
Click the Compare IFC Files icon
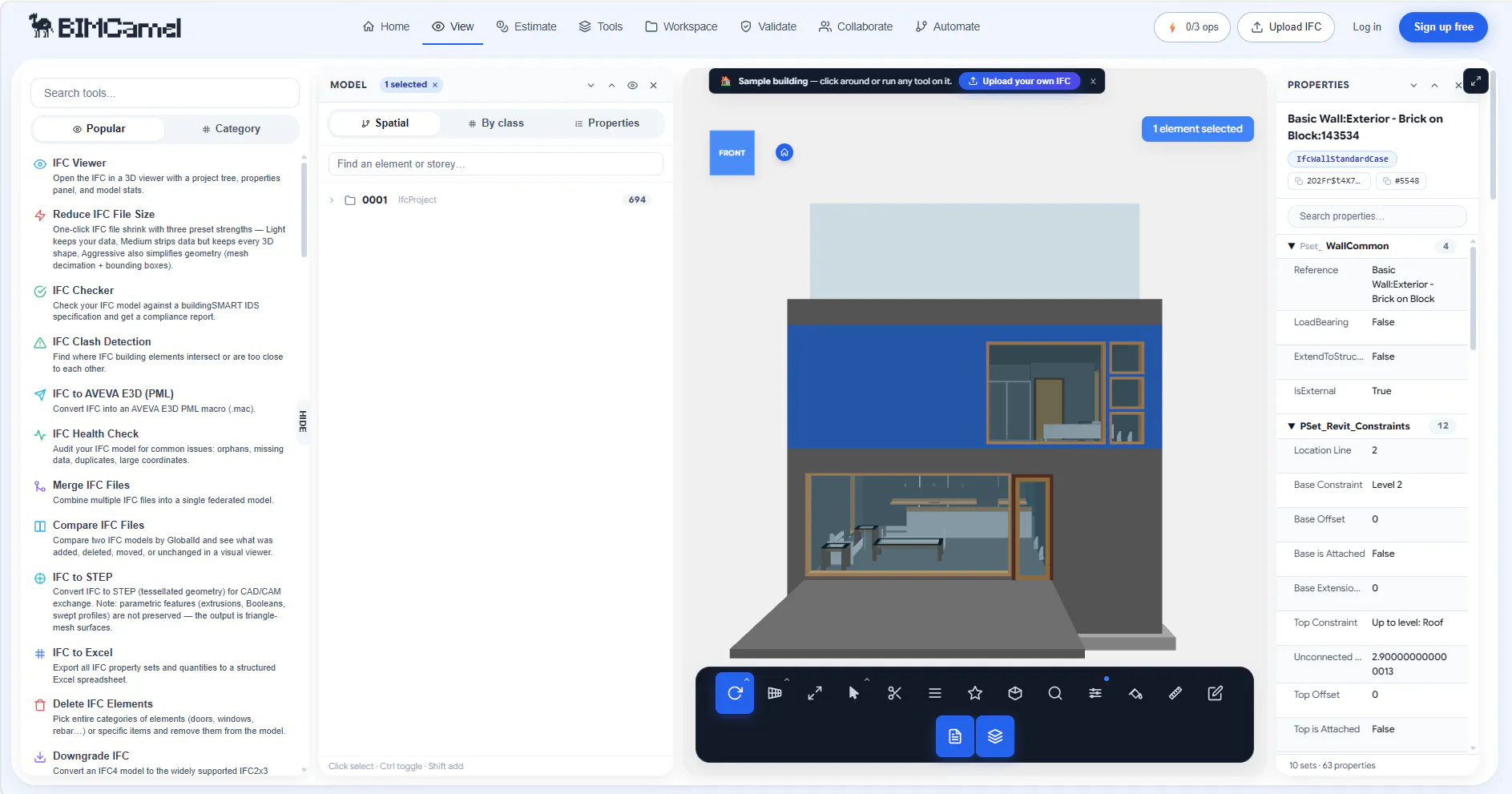[40, 526]
